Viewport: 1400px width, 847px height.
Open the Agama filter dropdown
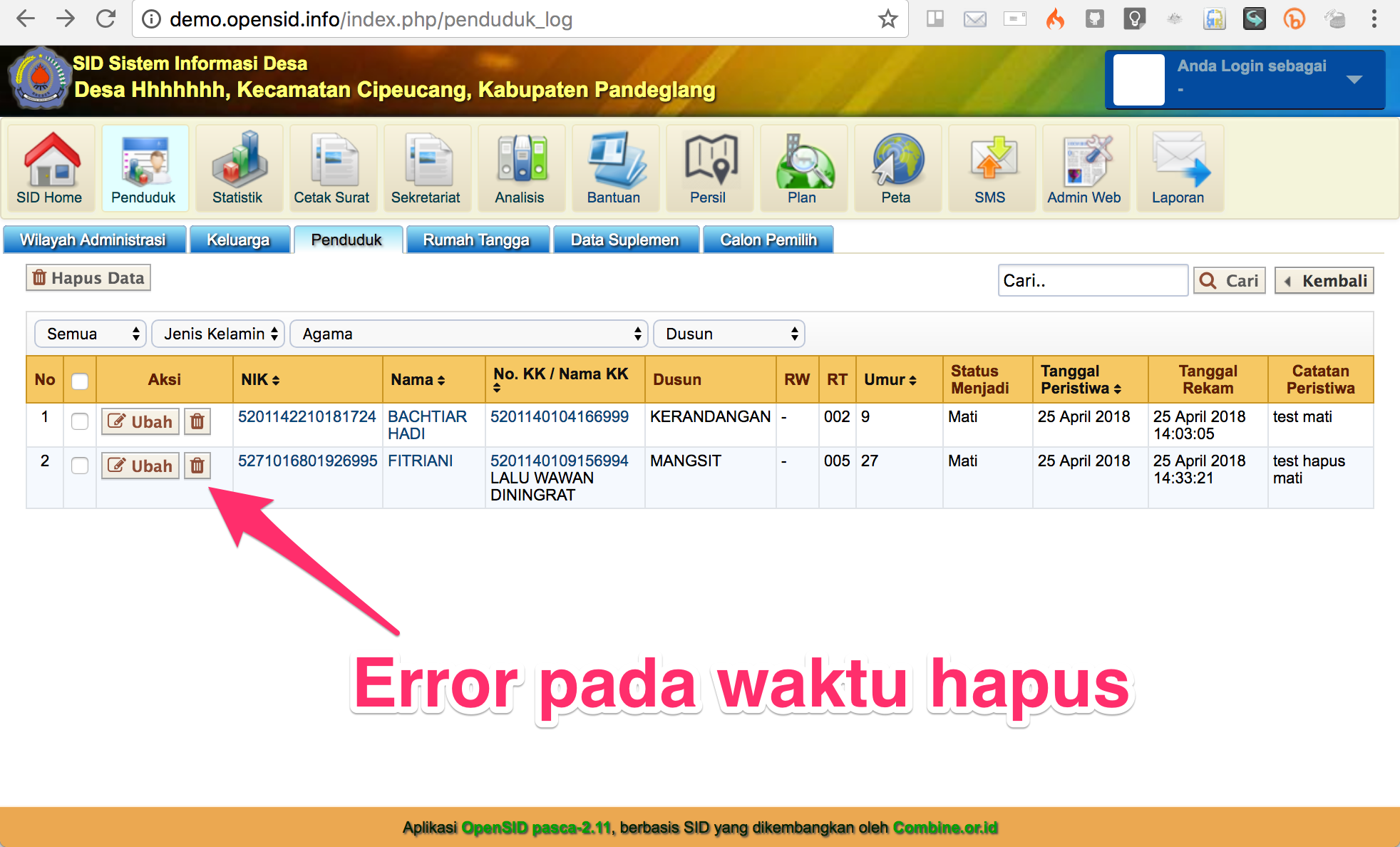pos(469,334)
